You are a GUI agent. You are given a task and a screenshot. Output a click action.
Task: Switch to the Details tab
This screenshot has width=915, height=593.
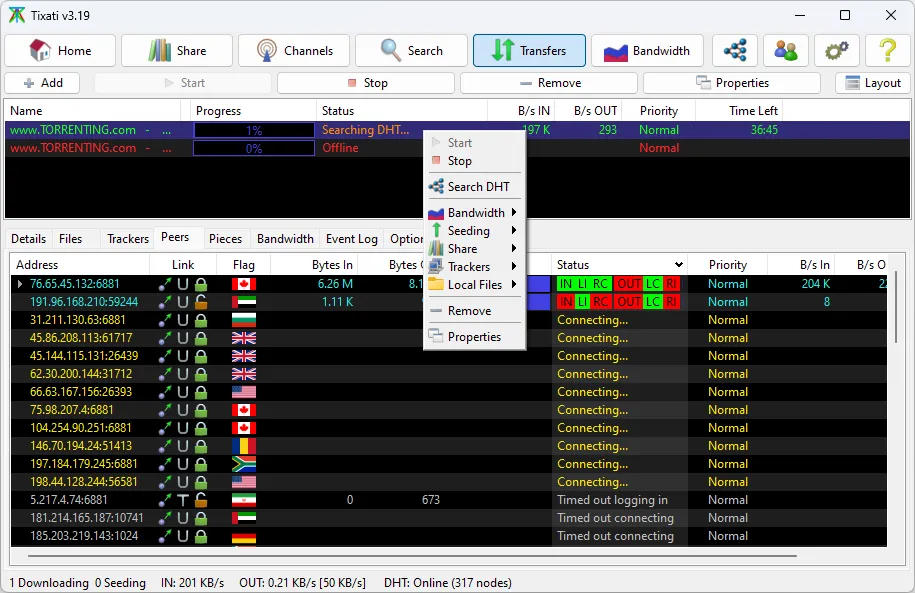click(x=28, y=239)
